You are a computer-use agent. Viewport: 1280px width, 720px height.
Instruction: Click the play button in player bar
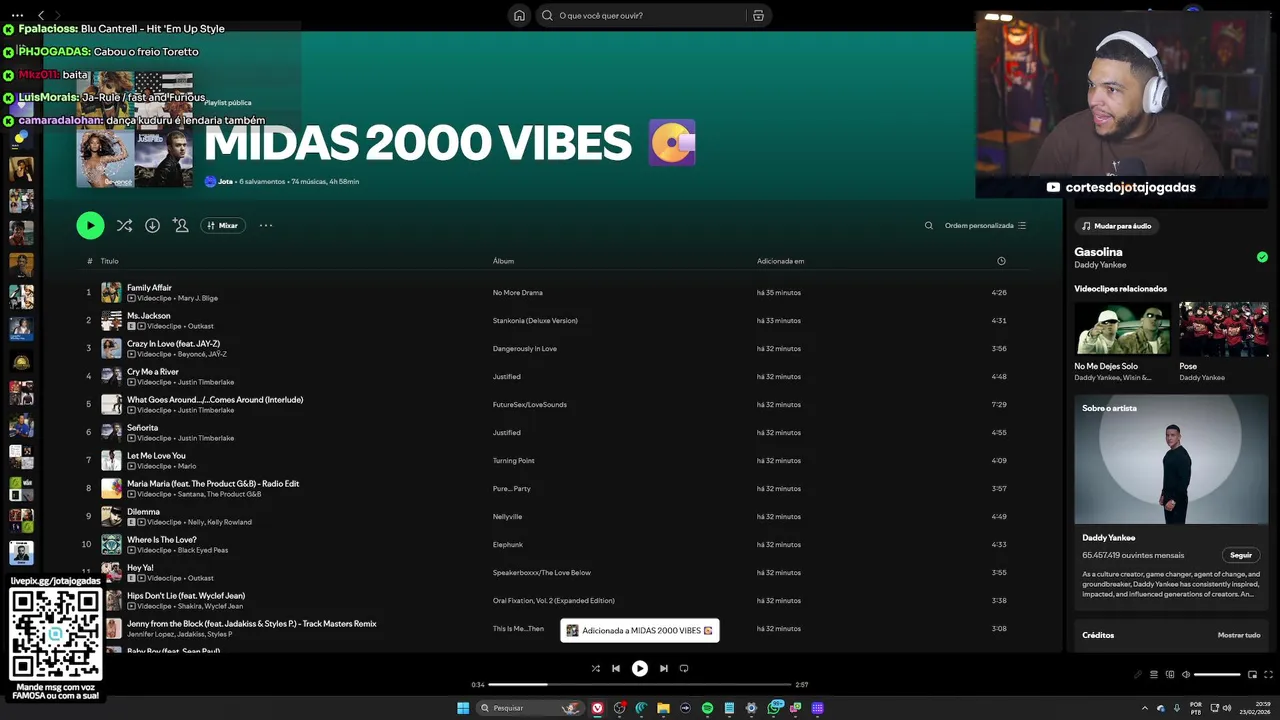click(x=639, y=668)
